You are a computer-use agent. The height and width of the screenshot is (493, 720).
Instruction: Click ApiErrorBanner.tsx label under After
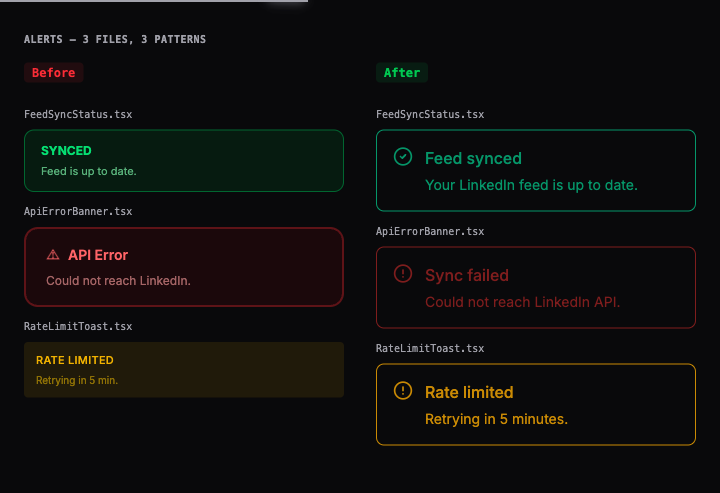pyautogui.click(x=430, y=231)
